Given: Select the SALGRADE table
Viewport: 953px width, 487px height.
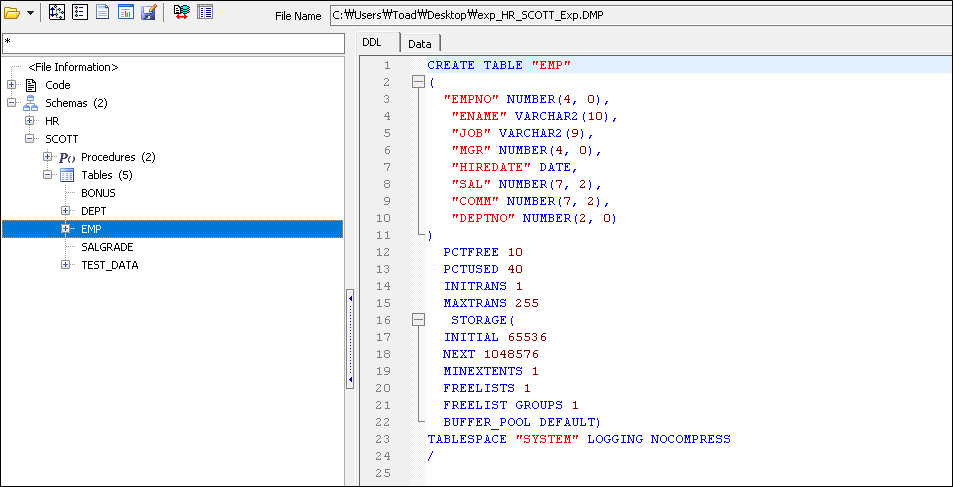Looking at the screenshot, I should [x=107, y=247].
